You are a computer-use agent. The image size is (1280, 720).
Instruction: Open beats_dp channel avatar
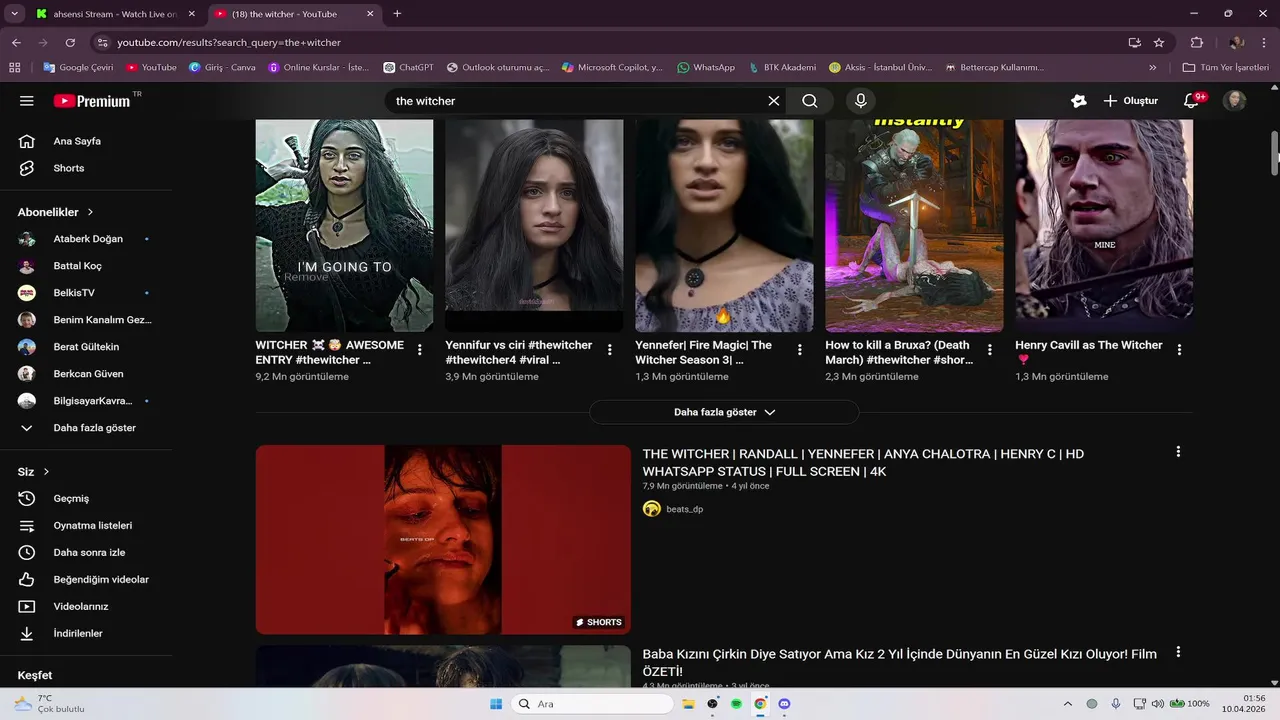click(652, 509)
